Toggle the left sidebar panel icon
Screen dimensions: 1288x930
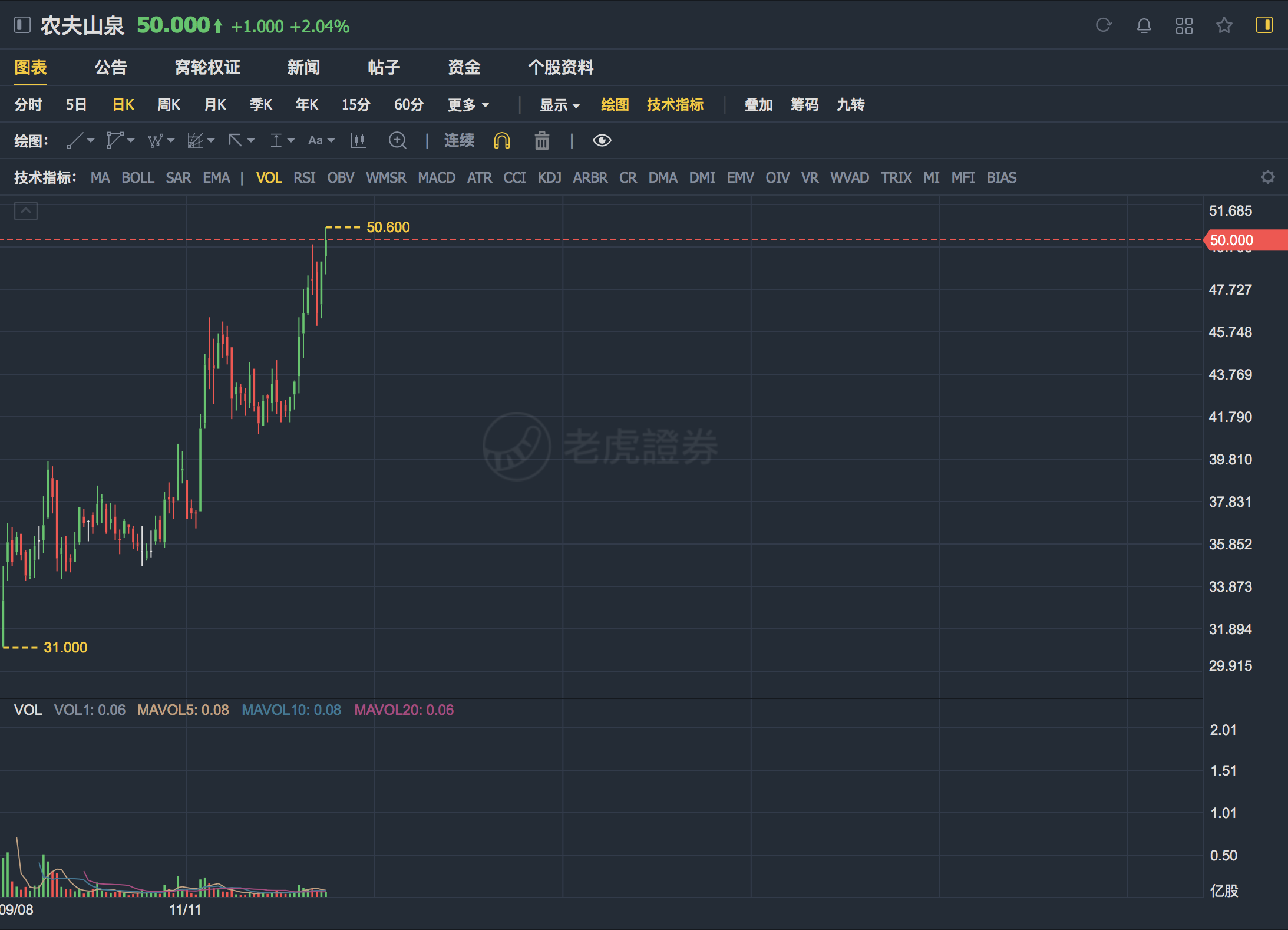point(22,25)
